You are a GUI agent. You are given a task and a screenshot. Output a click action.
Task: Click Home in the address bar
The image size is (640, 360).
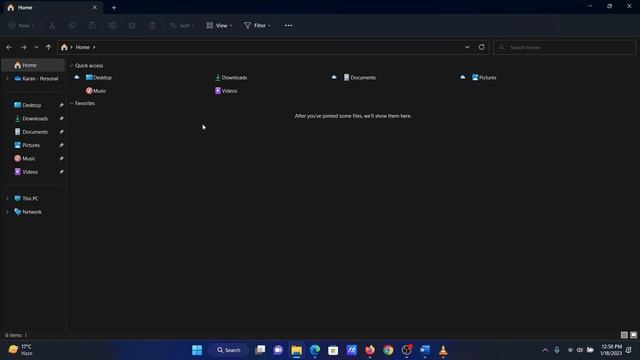pos(82,47)
